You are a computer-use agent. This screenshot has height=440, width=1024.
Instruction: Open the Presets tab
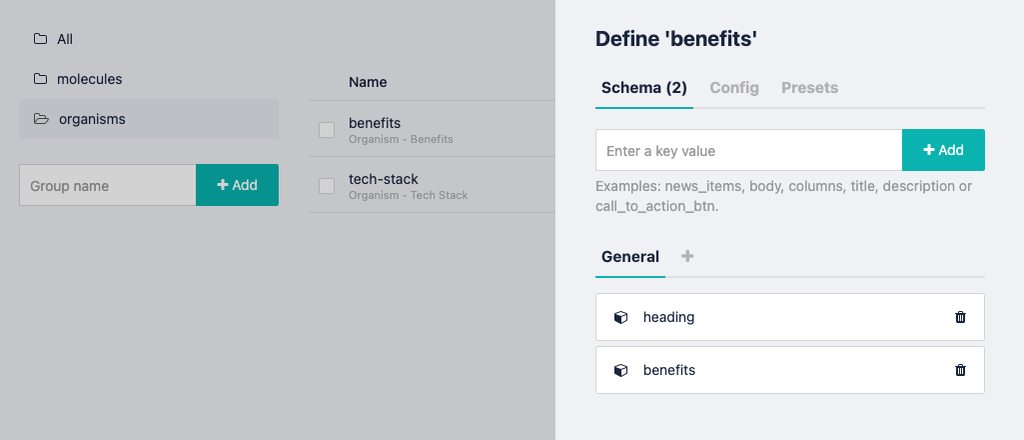tap(809, 88)
